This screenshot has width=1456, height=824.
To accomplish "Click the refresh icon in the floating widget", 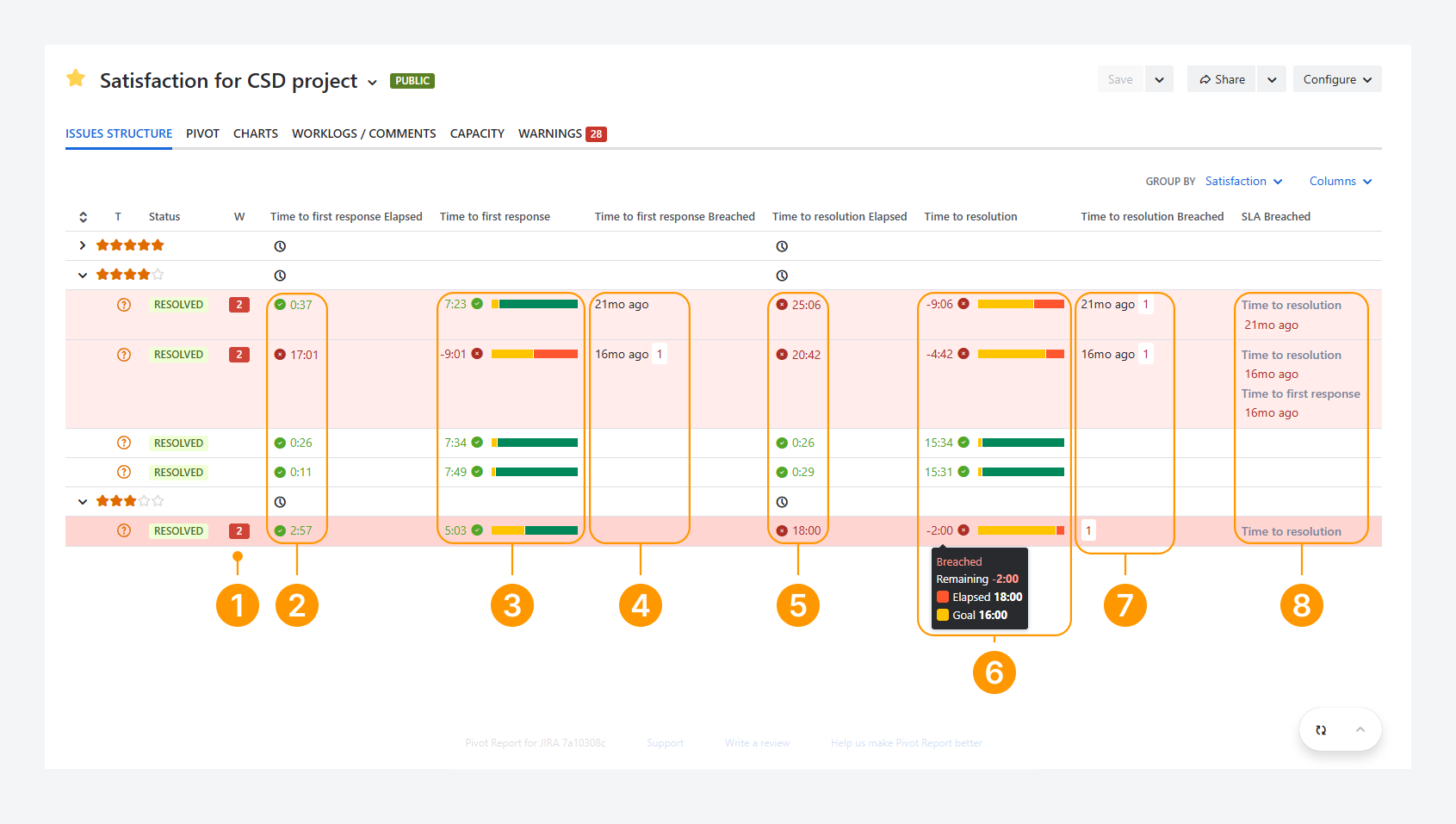I will [1321, 730].
